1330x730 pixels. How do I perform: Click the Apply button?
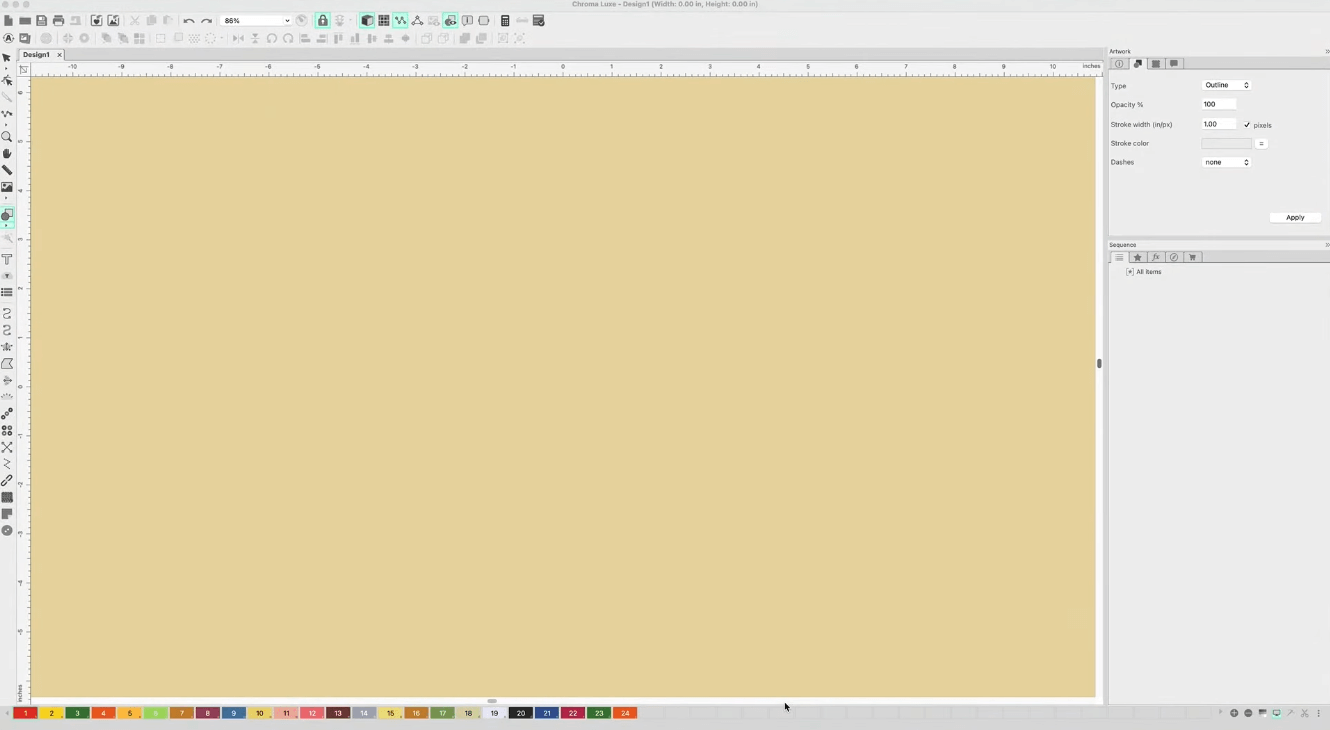tap(1295, 217)
